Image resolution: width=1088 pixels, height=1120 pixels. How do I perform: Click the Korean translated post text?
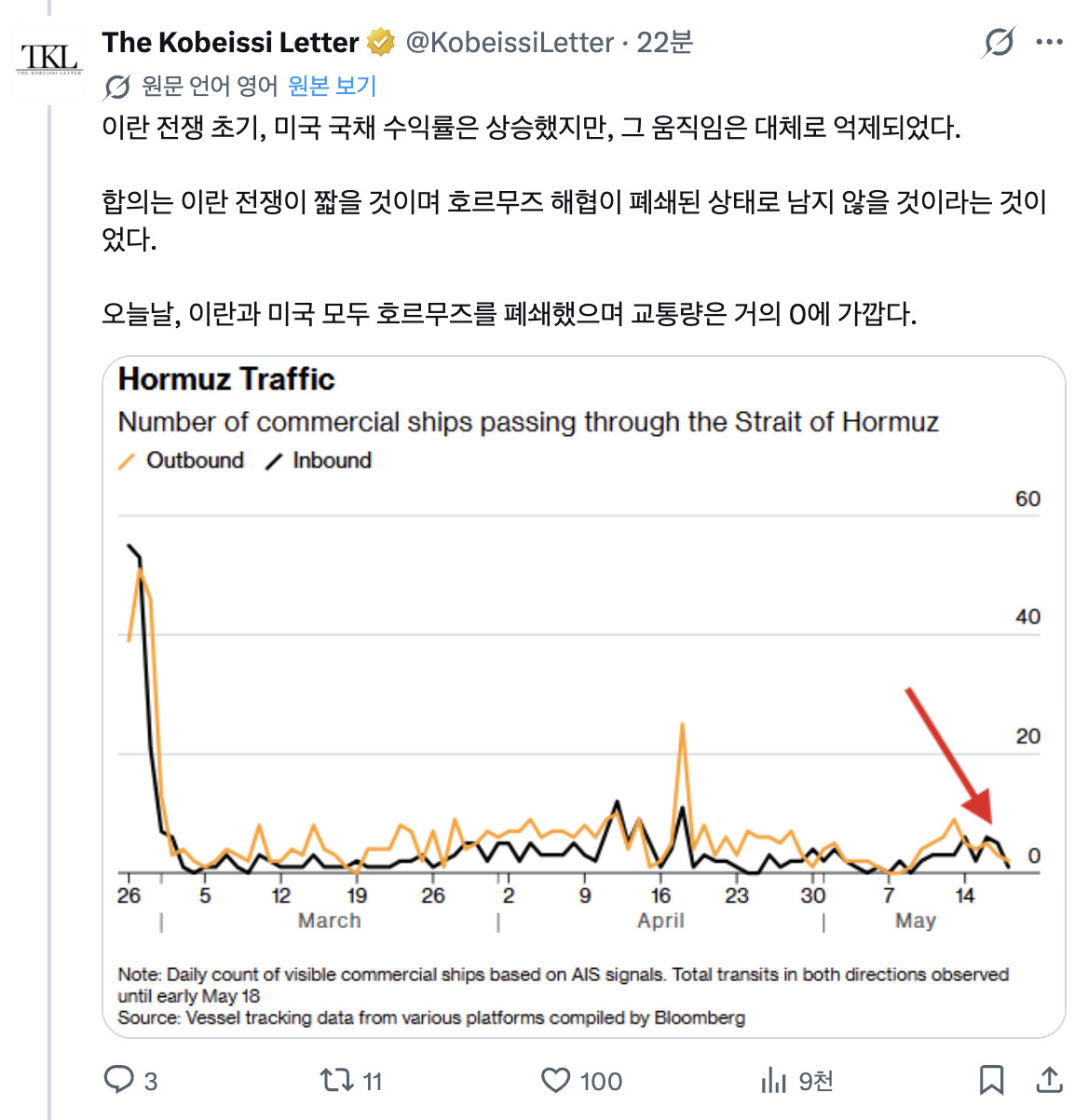point(575,220)
